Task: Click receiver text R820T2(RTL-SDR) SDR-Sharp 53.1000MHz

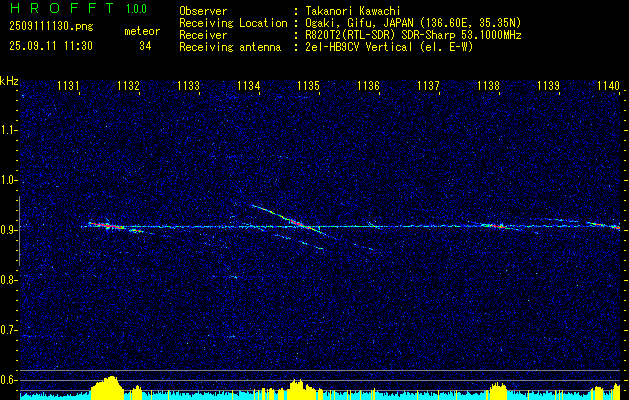Action: point(412,35)
